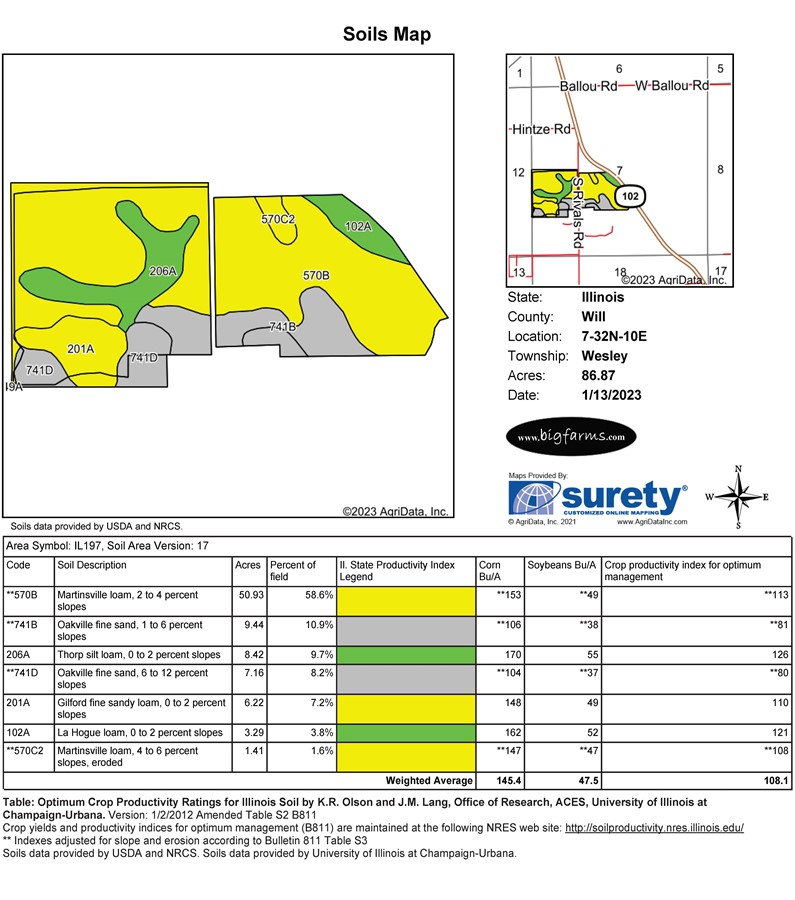Click the weighted average soybeans value '47.5'
The height and width of the screenshot is (900, 795).
pos(588,781)
